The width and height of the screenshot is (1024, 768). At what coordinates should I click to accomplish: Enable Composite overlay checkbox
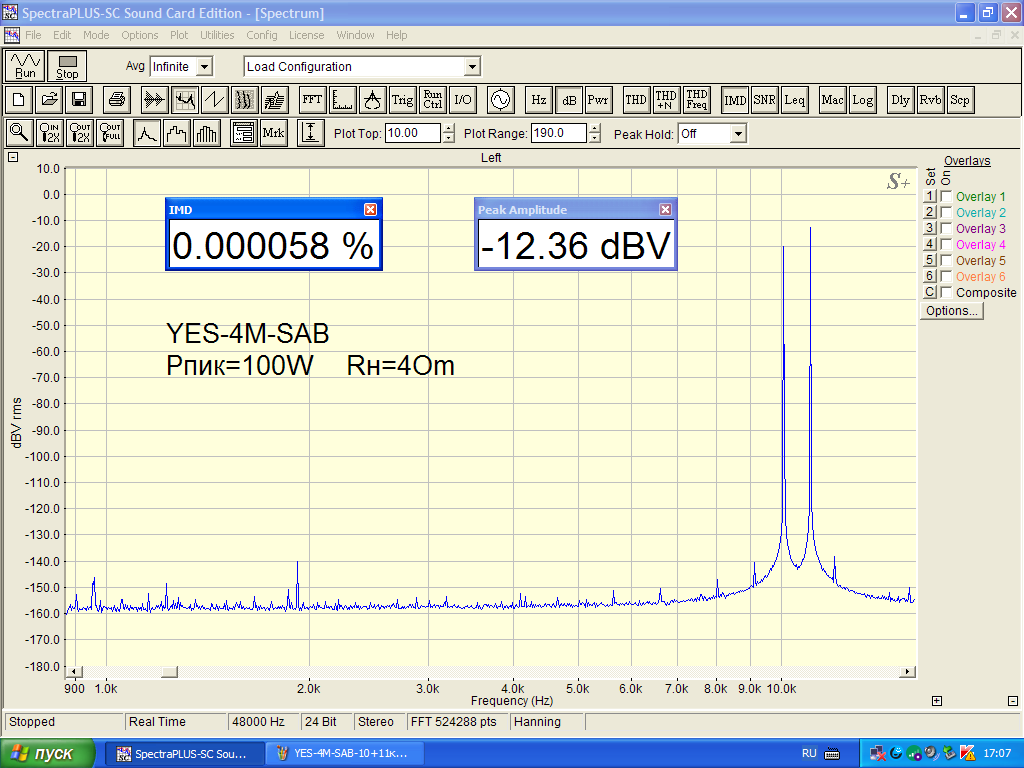point(946,292)
